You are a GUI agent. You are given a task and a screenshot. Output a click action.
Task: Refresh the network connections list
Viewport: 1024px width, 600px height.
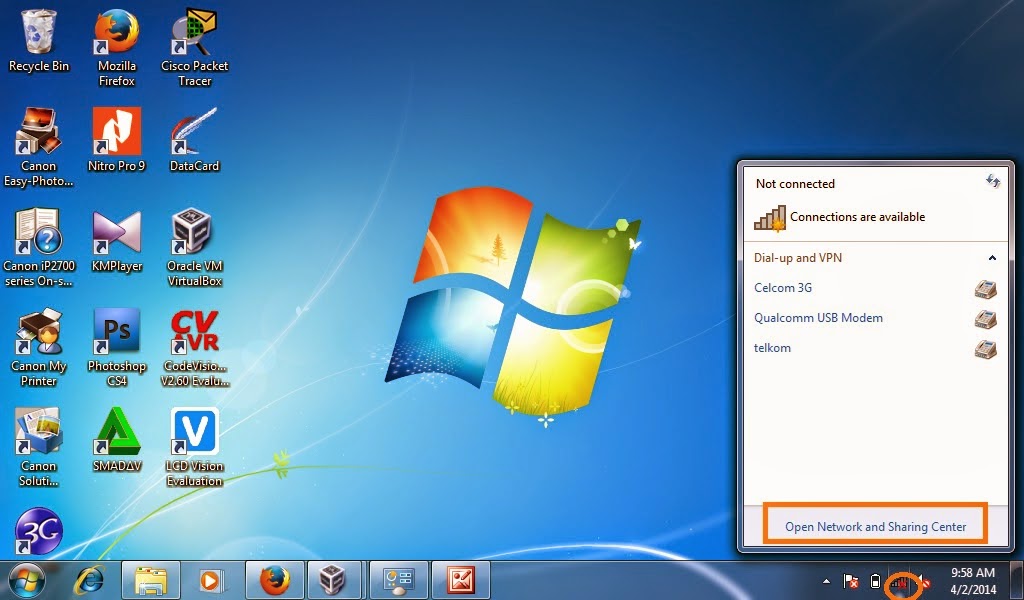coord(993,182)
